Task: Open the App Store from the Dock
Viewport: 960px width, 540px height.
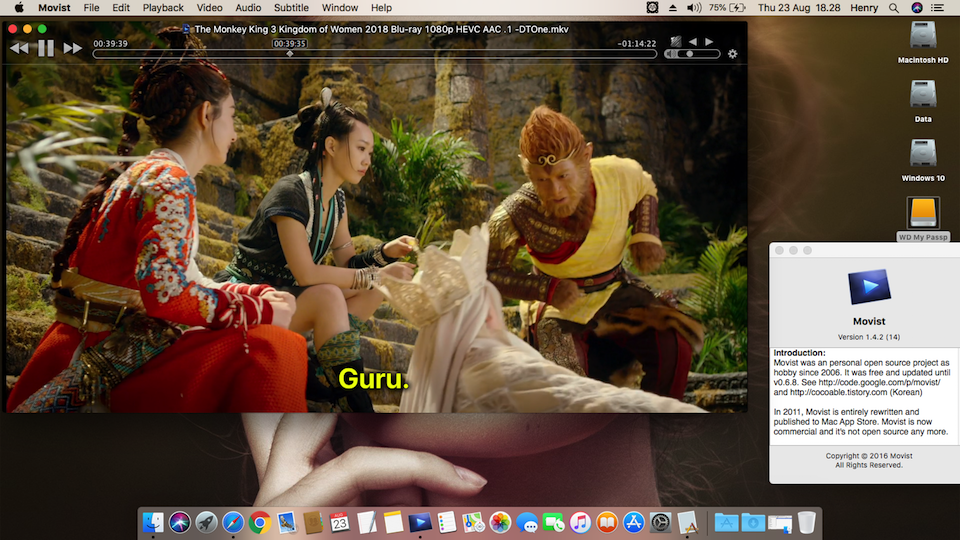Action: [x=634, y=522]
